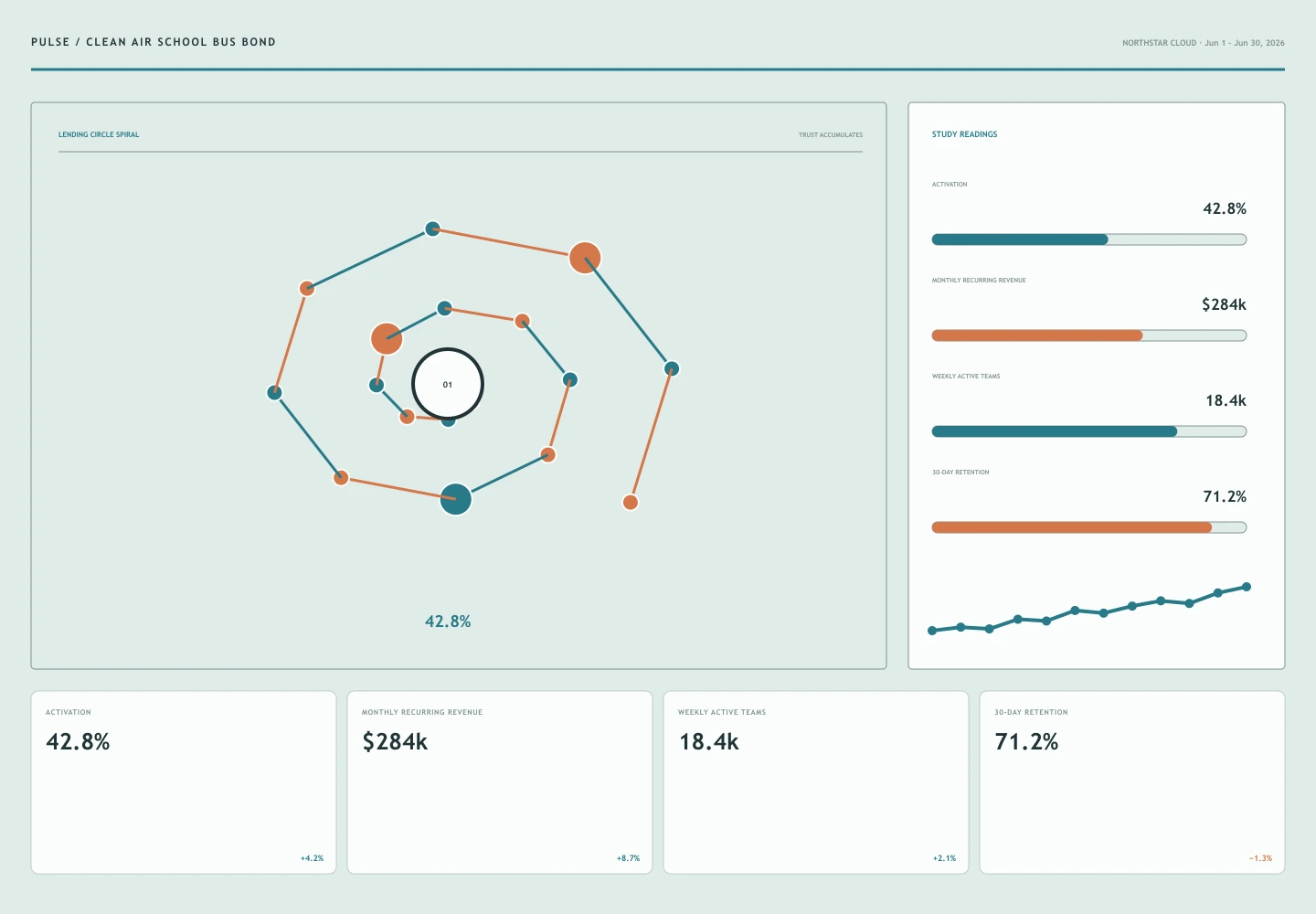The image size is (1316, 914).
Task: Click the "STUDY READINGS" heading
Action: point(964,134)
